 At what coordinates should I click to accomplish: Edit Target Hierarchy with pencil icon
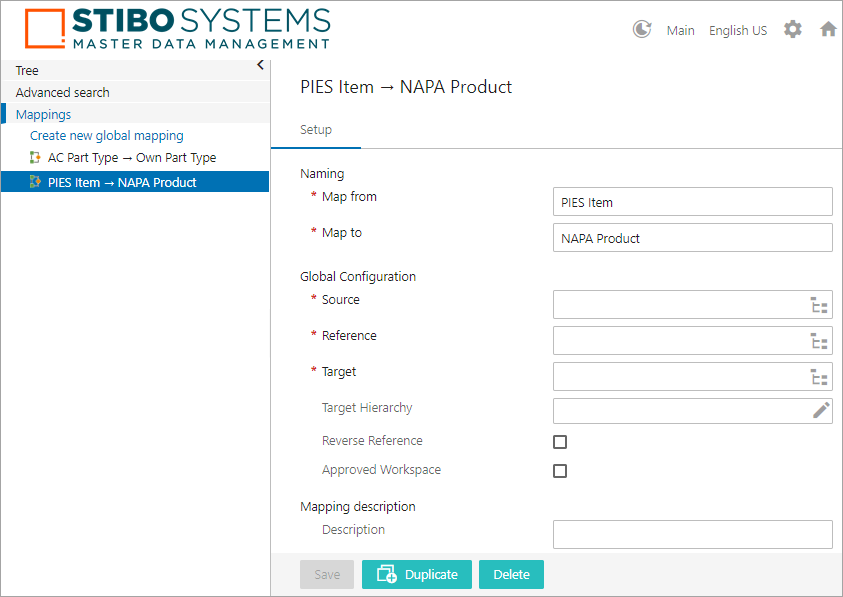point(820,410)
